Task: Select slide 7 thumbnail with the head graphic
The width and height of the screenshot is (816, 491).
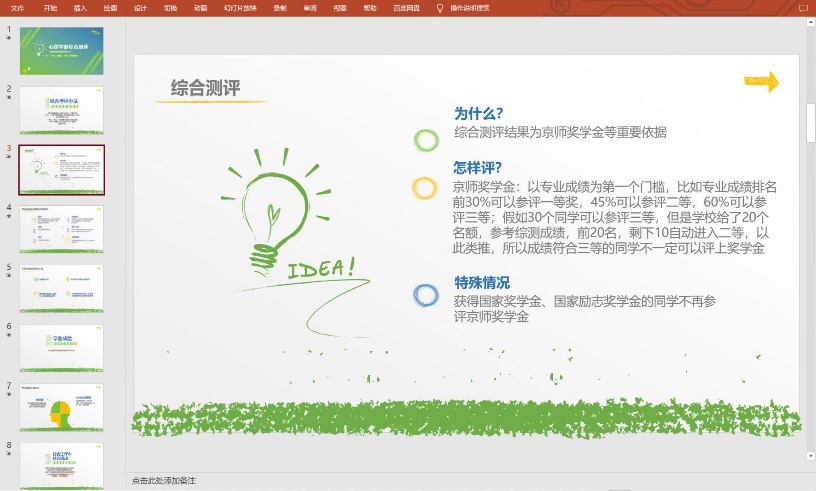Action: pos(61,407)
